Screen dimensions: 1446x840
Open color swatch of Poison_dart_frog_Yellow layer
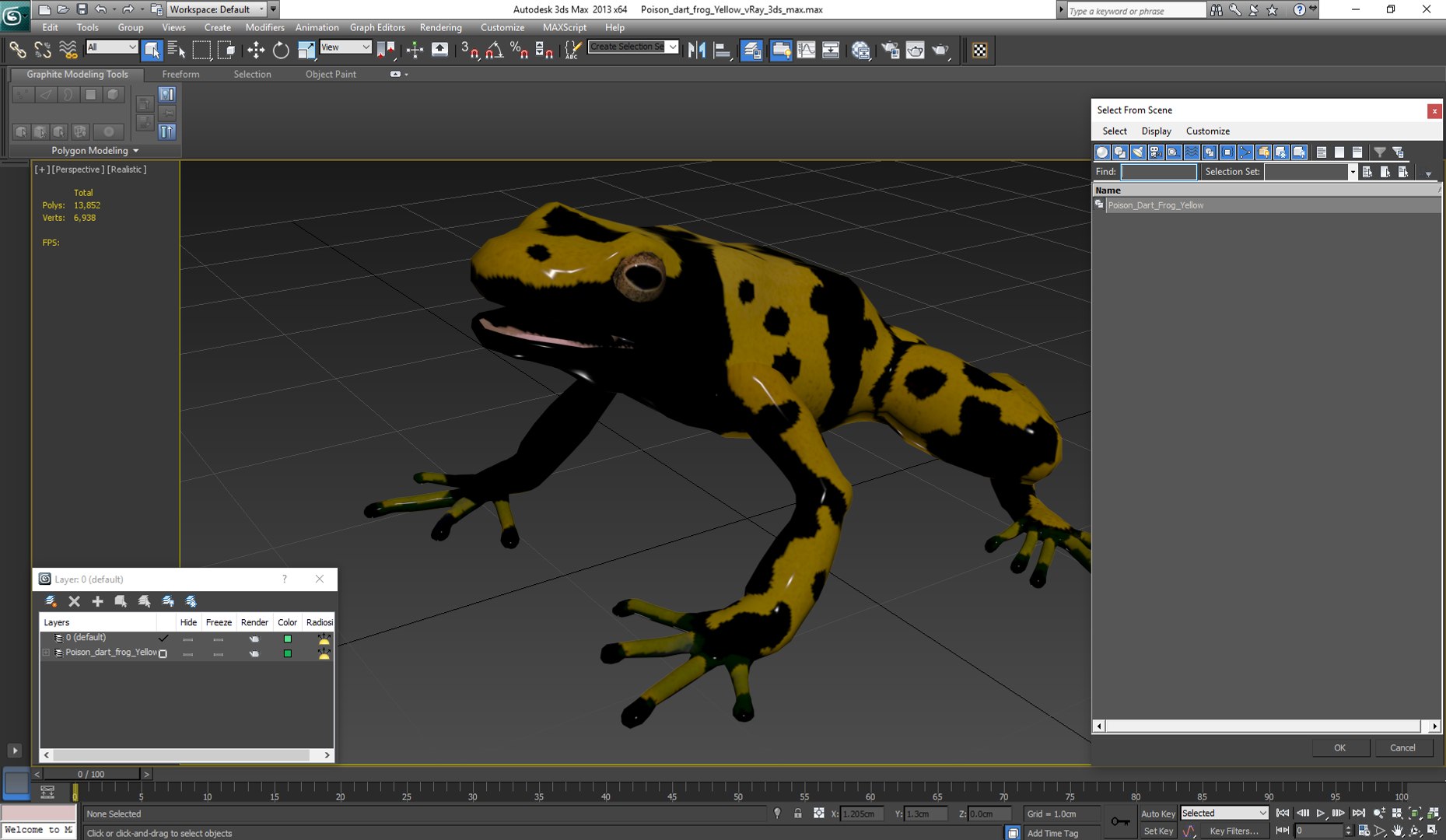point(287,653)
